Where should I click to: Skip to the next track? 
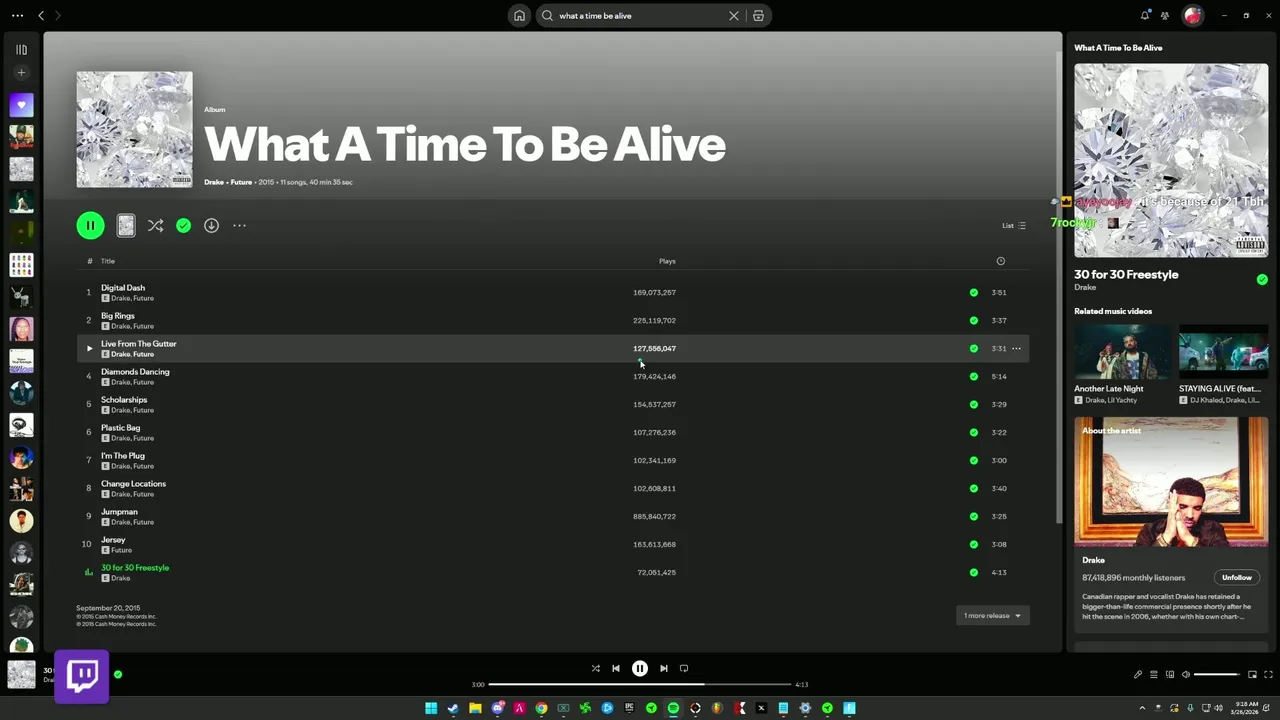664,669
